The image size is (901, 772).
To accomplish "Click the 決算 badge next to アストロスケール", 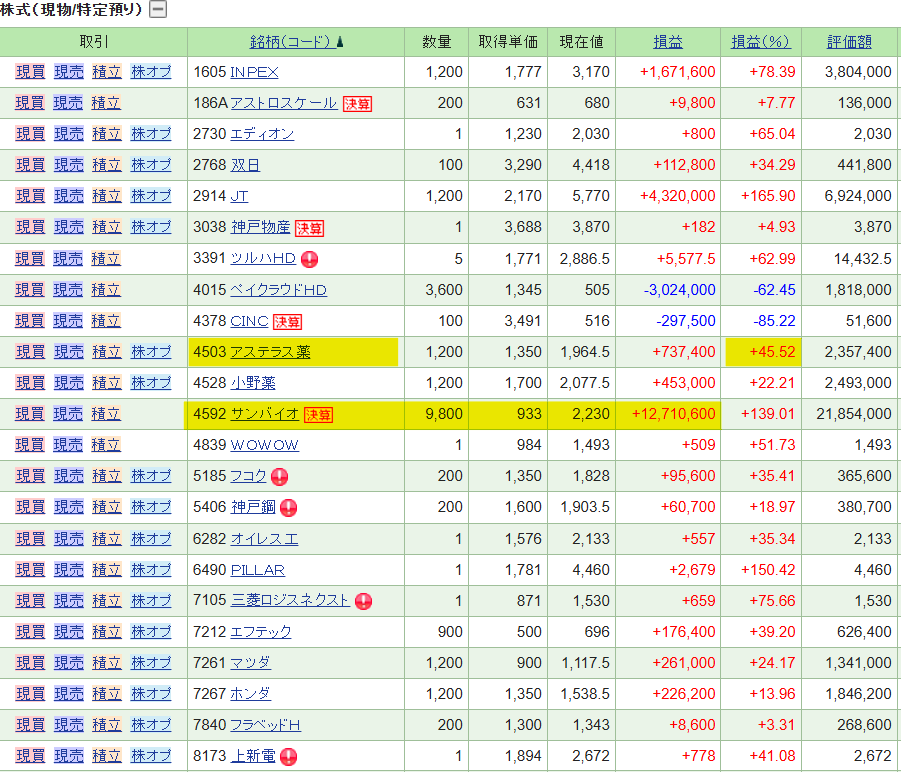I will (357, 103).
